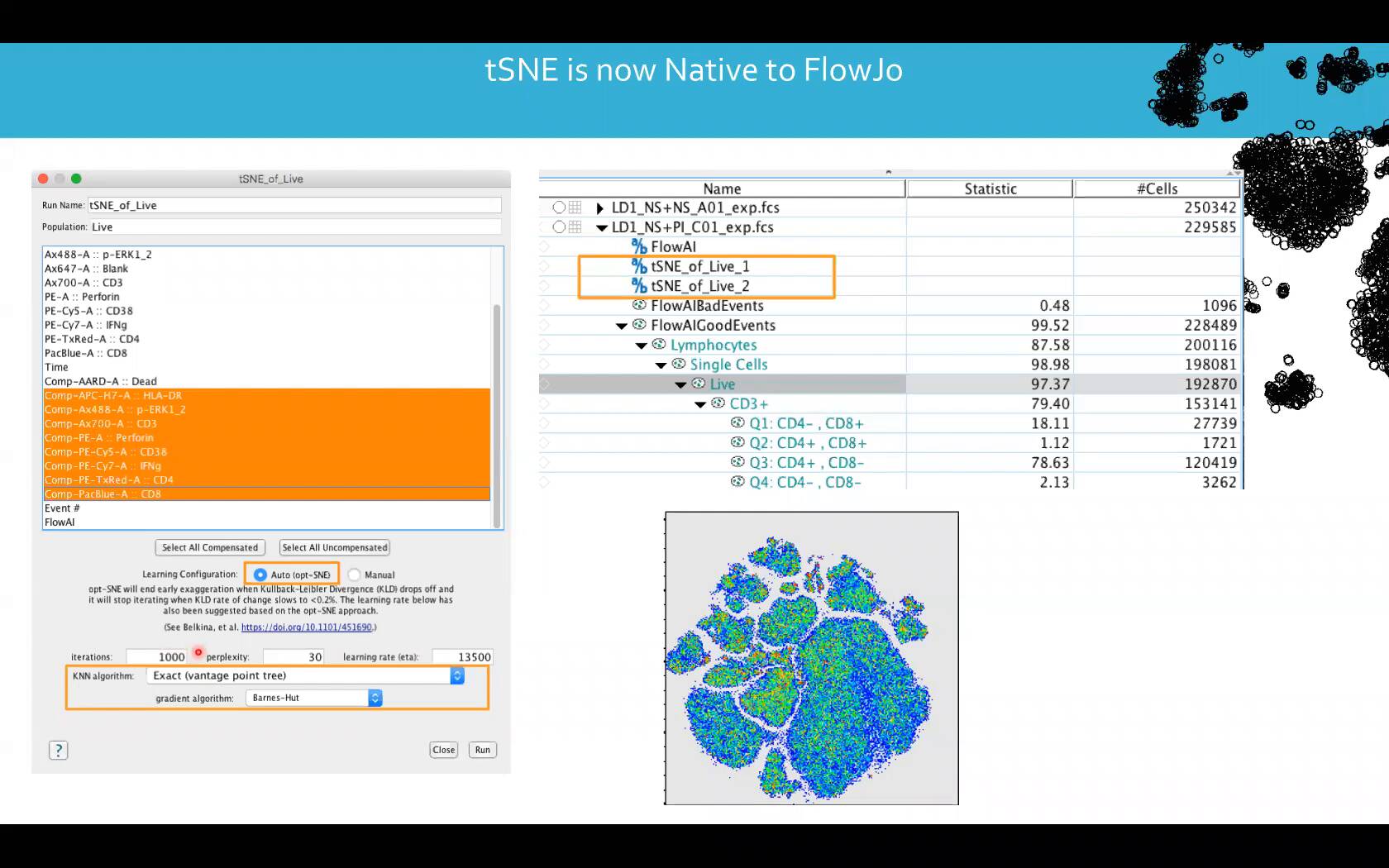Select parameter Ax647-A :: Blank
This screenshot has height=868, width=1389.
[267, 269]
